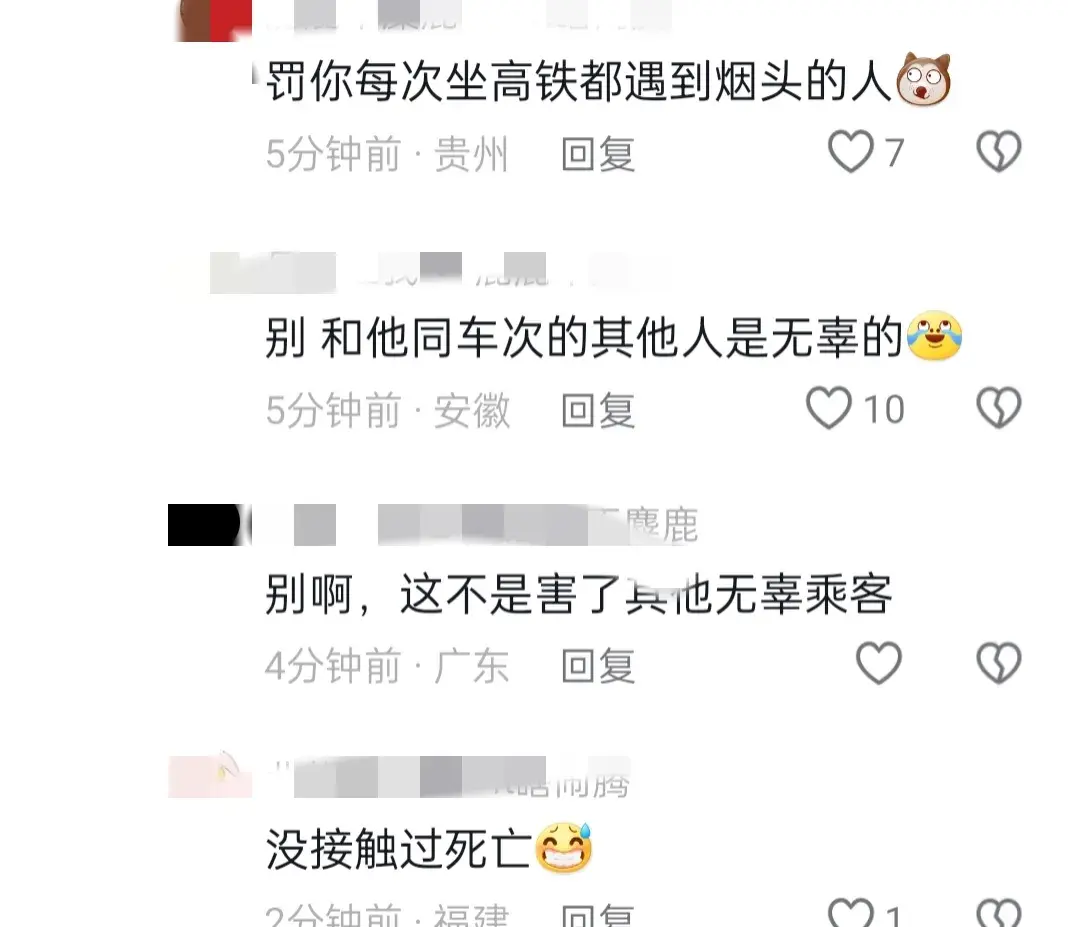Screen dimensions: 1073x927
Task: Open the black avatar of 广东 commenter
Action: tap(209, 525)
